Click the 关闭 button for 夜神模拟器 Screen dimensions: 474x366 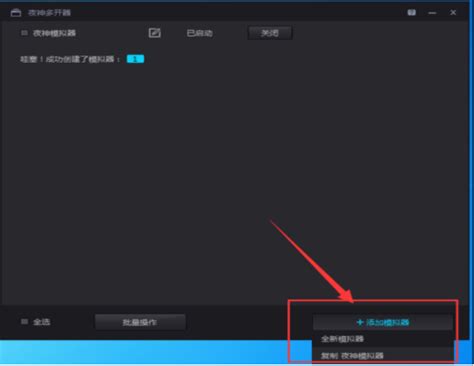[270, 33]
